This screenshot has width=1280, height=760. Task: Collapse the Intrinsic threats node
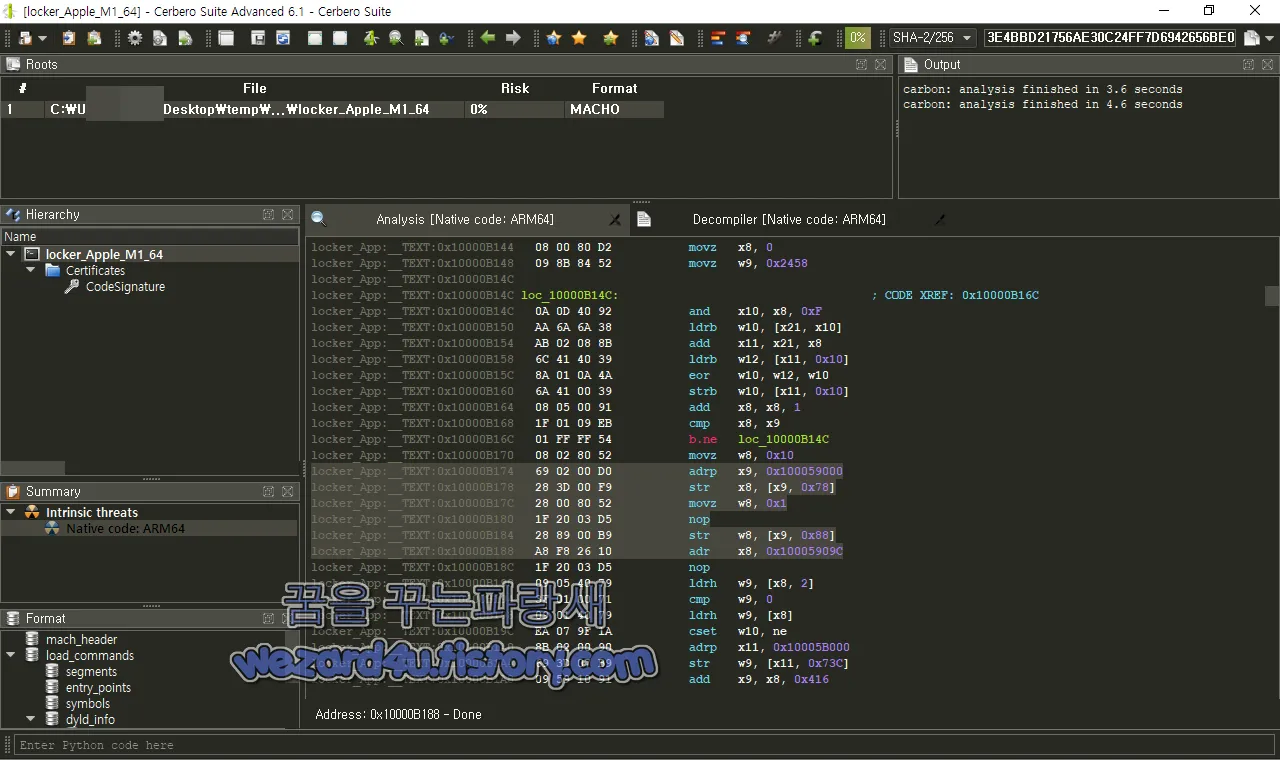[x=11, y=512]
